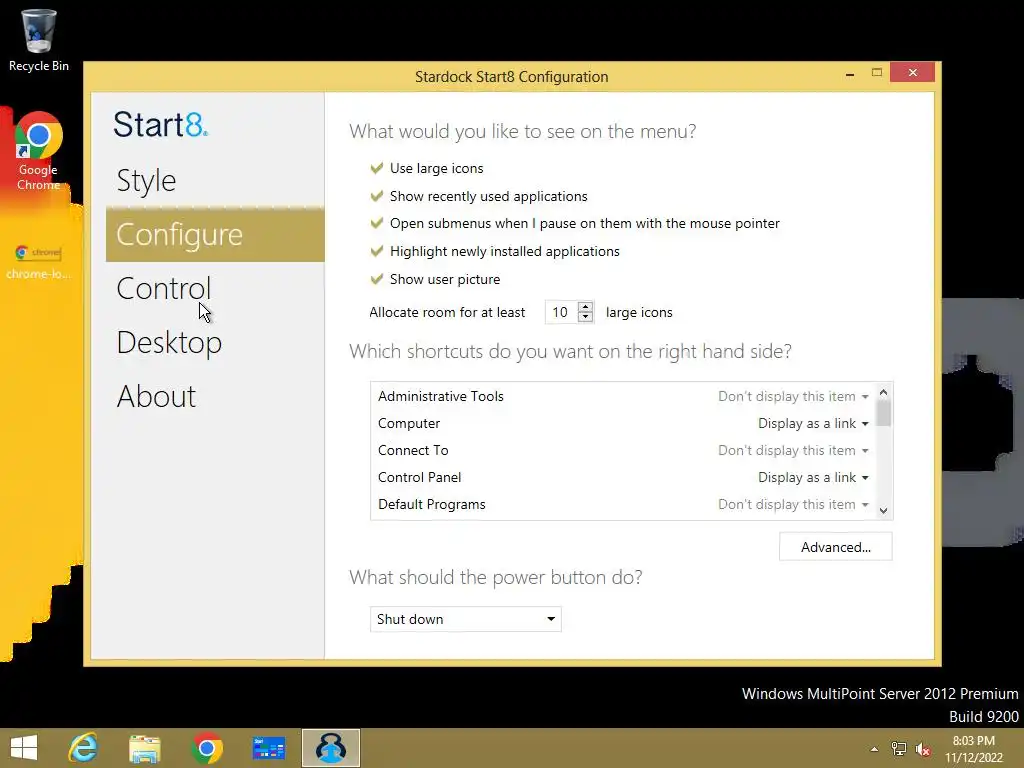Maximize the Start8 Configuration window

(877, 72)
